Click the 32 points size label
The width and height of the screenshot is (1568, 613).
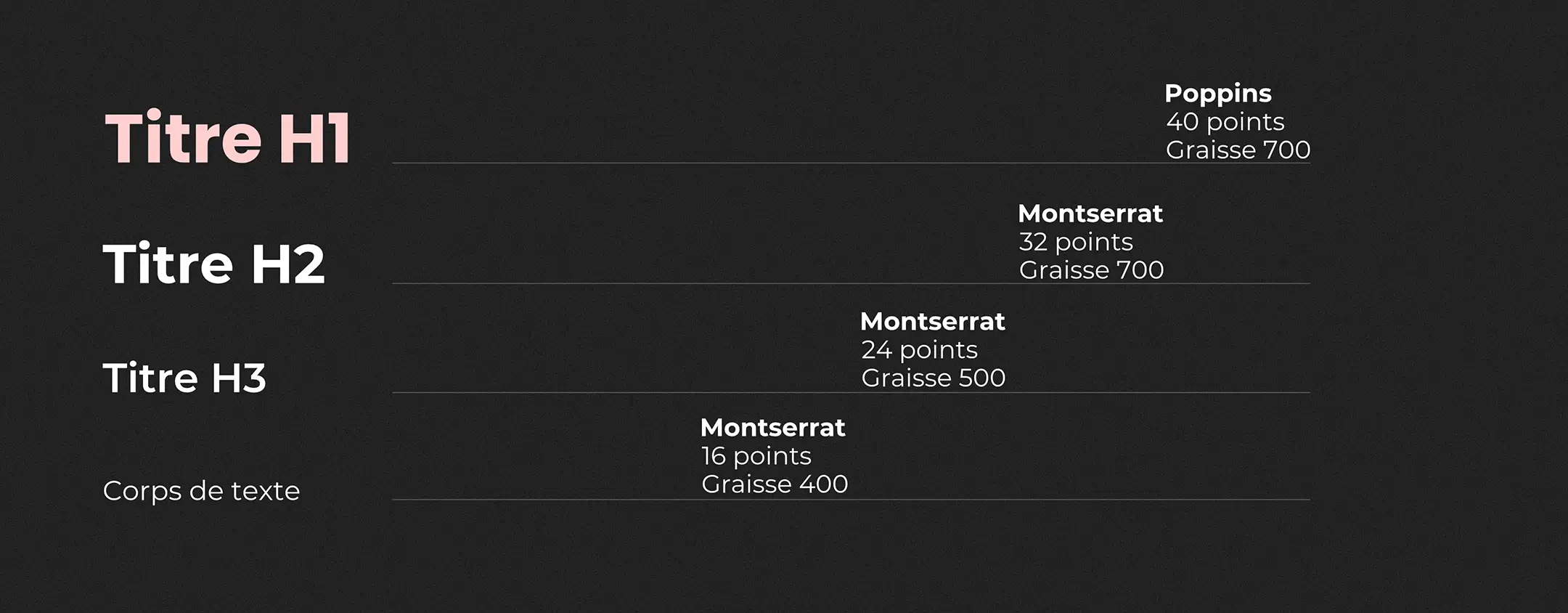(x=1076, y=242)
